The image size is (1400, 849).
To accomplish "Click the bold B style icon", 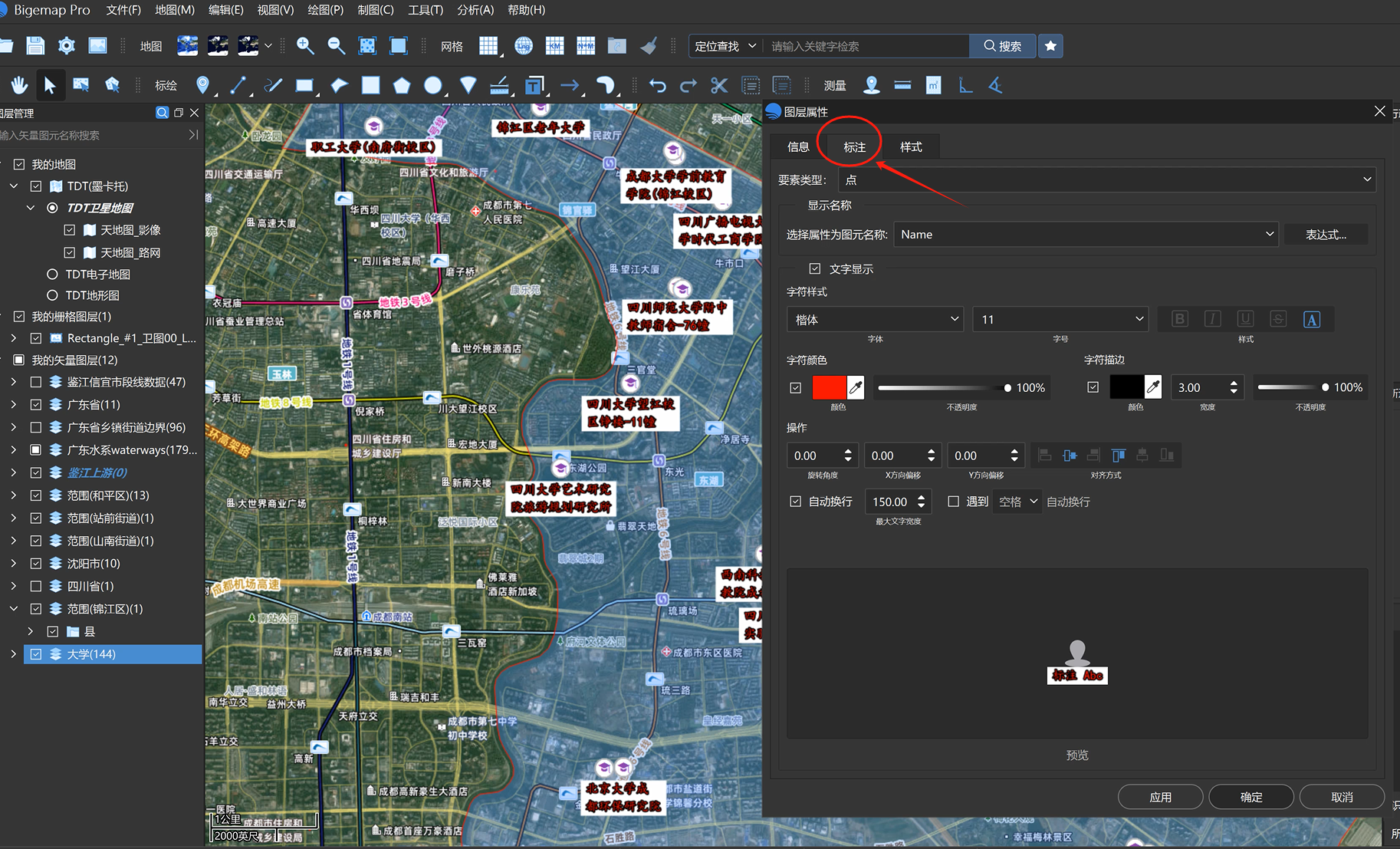I will point(1180,319).
